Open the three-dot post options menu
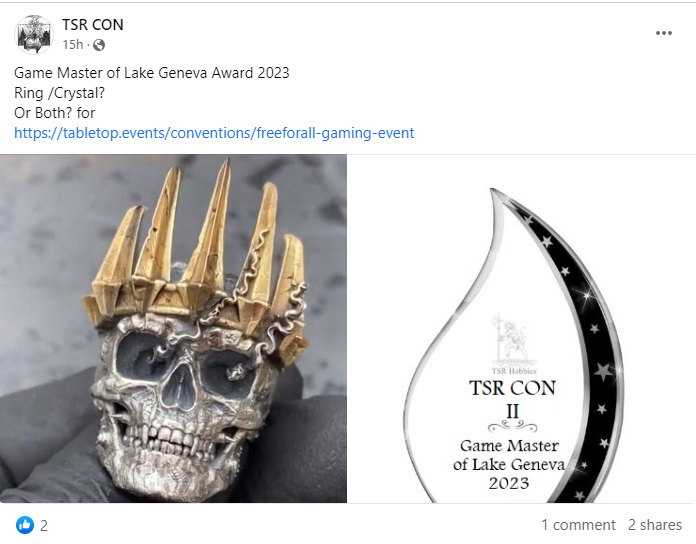The width and height of the screenshot is (696, 544). [x=664, y=33]
